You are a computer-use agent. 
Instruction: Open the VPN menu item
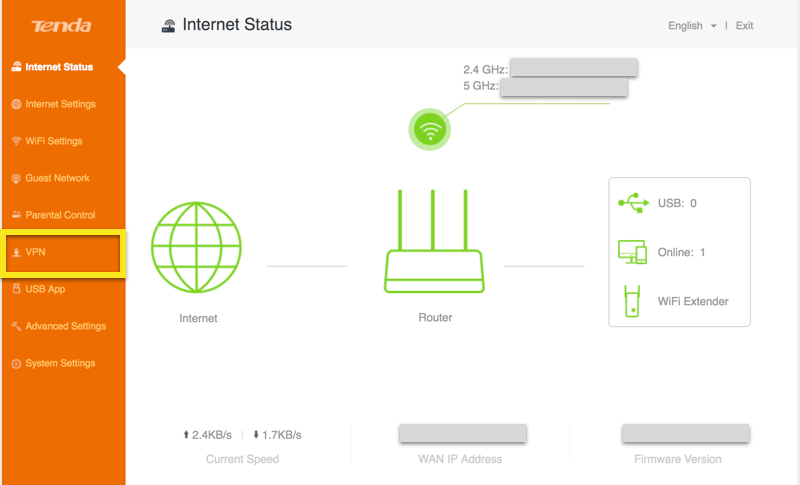tap(36, 252)
